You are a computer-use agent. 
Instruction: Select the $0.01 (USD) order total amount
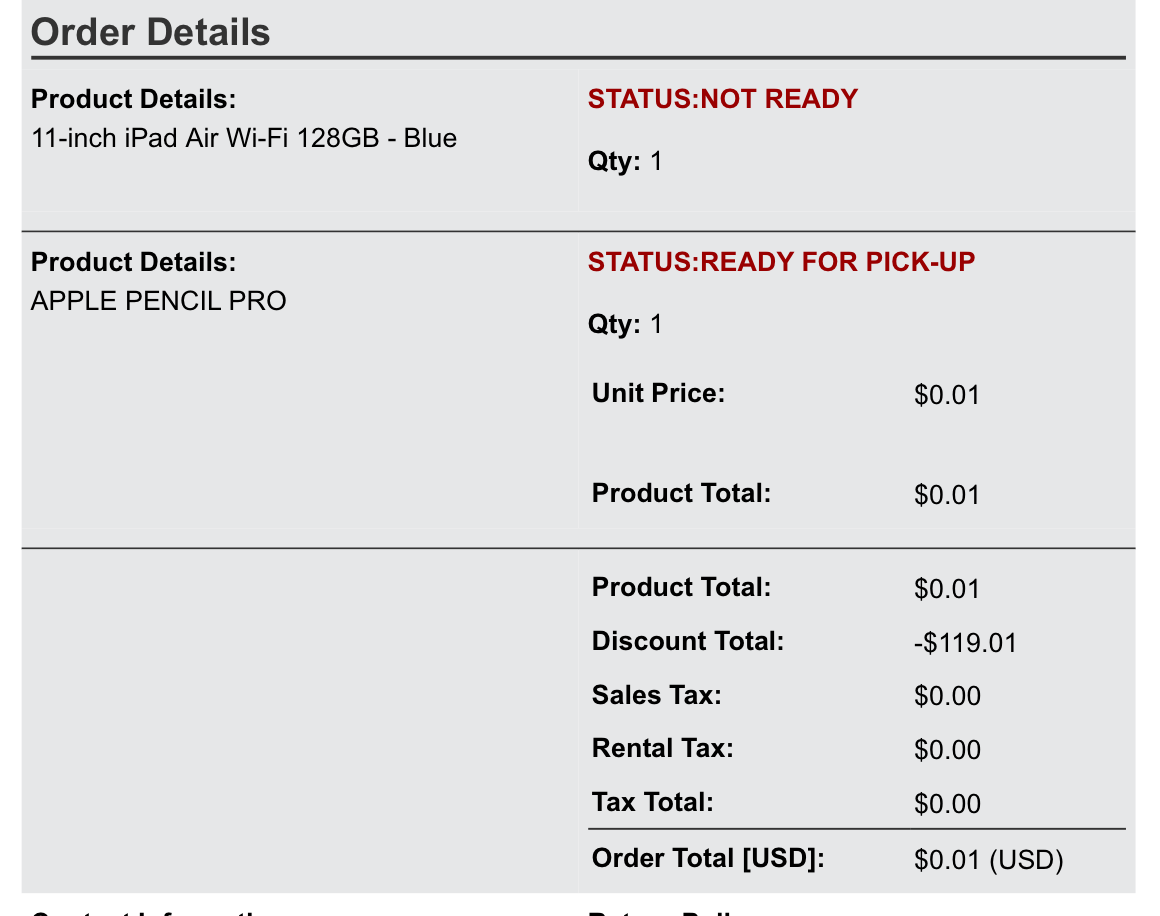pyautogui.click(x=988, y=860)
